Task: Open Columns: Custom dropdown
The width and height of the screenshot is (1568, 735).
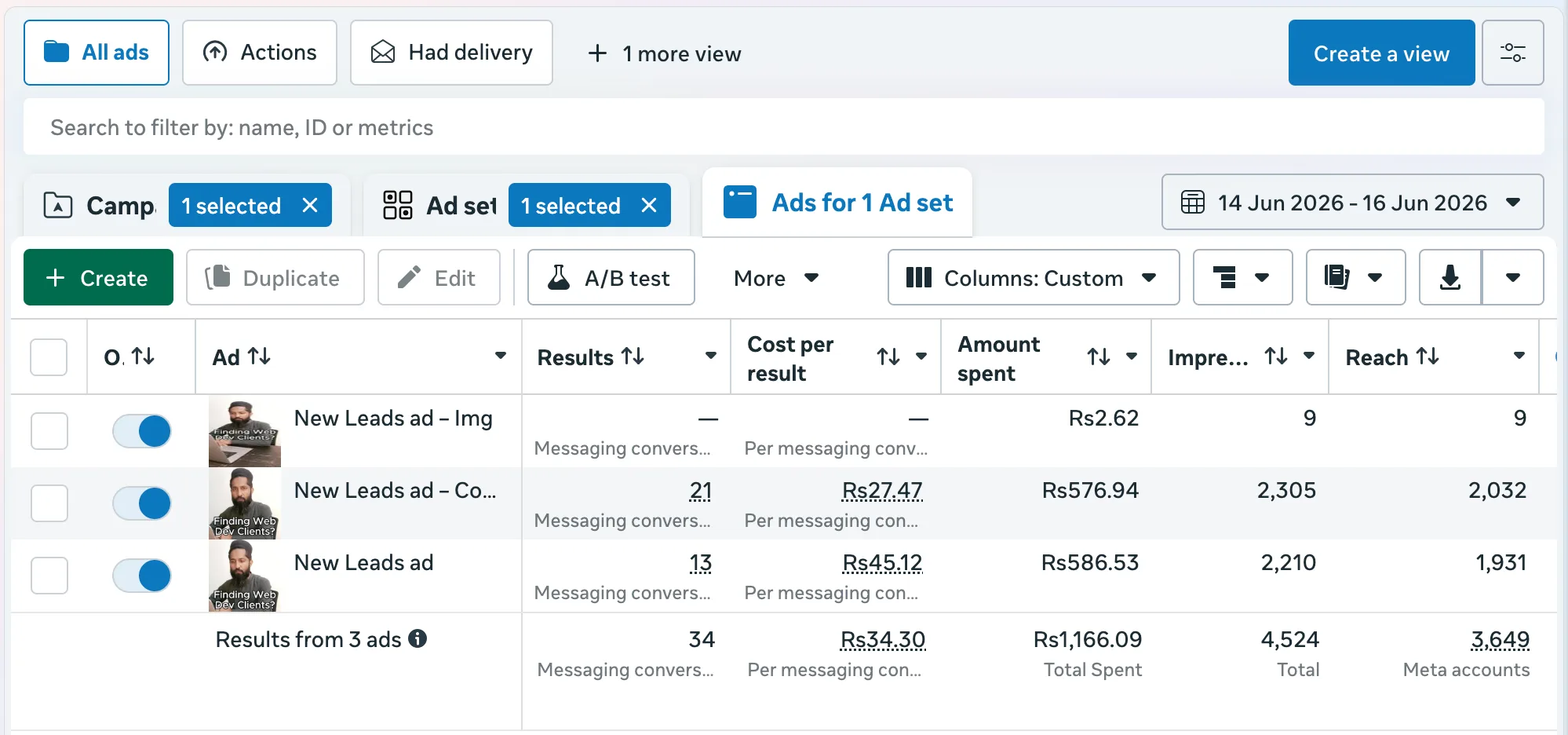Action: [1034, 277]
